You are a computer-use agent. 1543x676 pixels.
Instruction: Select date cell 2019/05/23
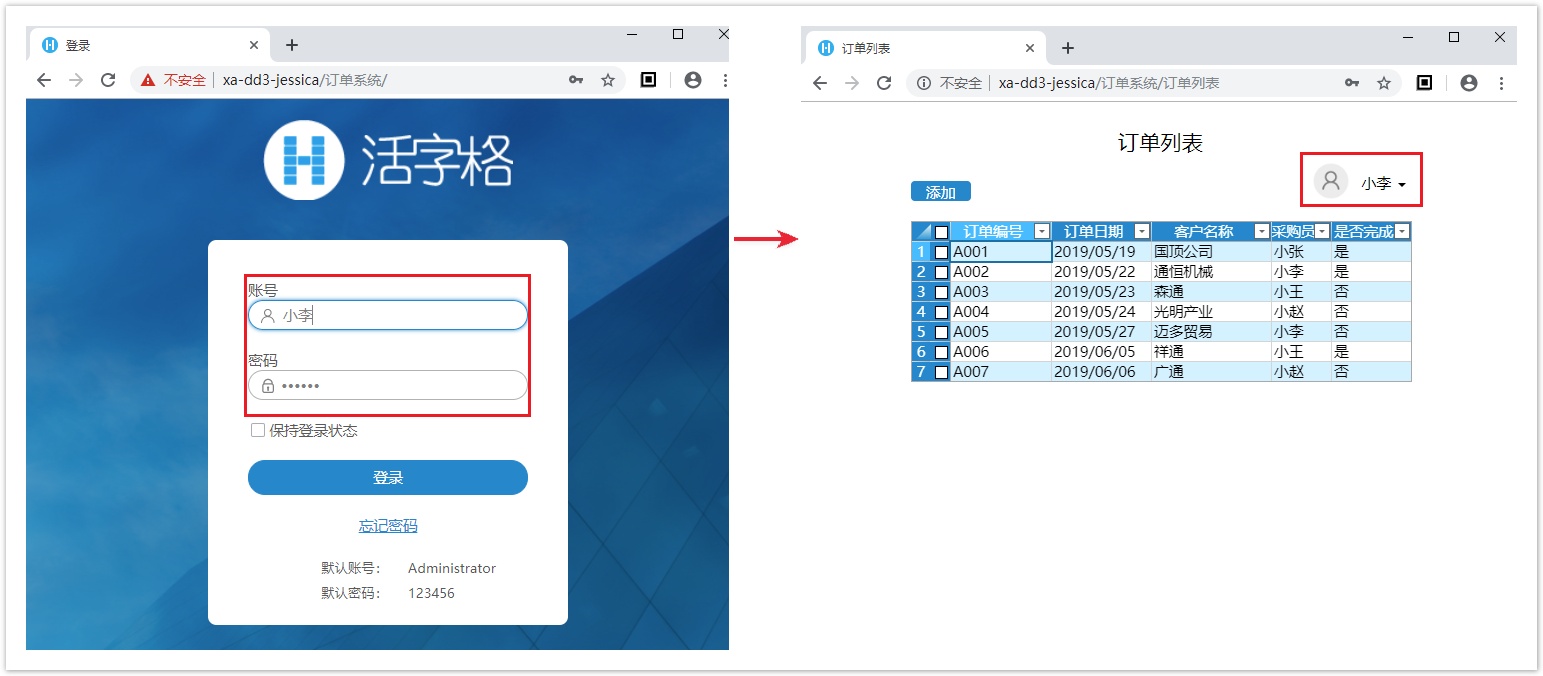click(1101, 292)
